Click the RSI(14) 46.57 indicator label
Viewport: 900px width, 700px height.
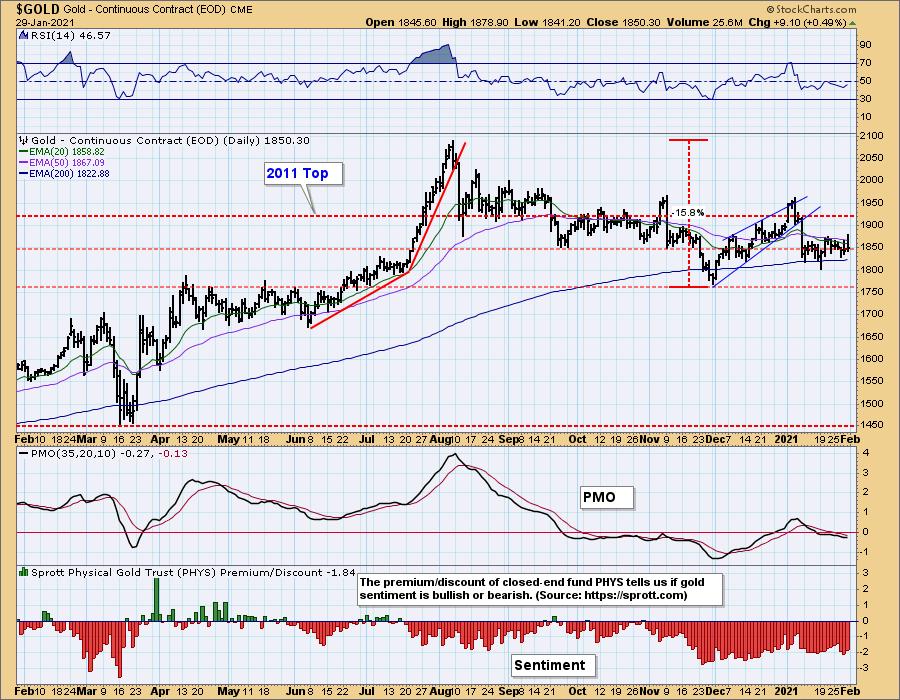coord(70,36)
